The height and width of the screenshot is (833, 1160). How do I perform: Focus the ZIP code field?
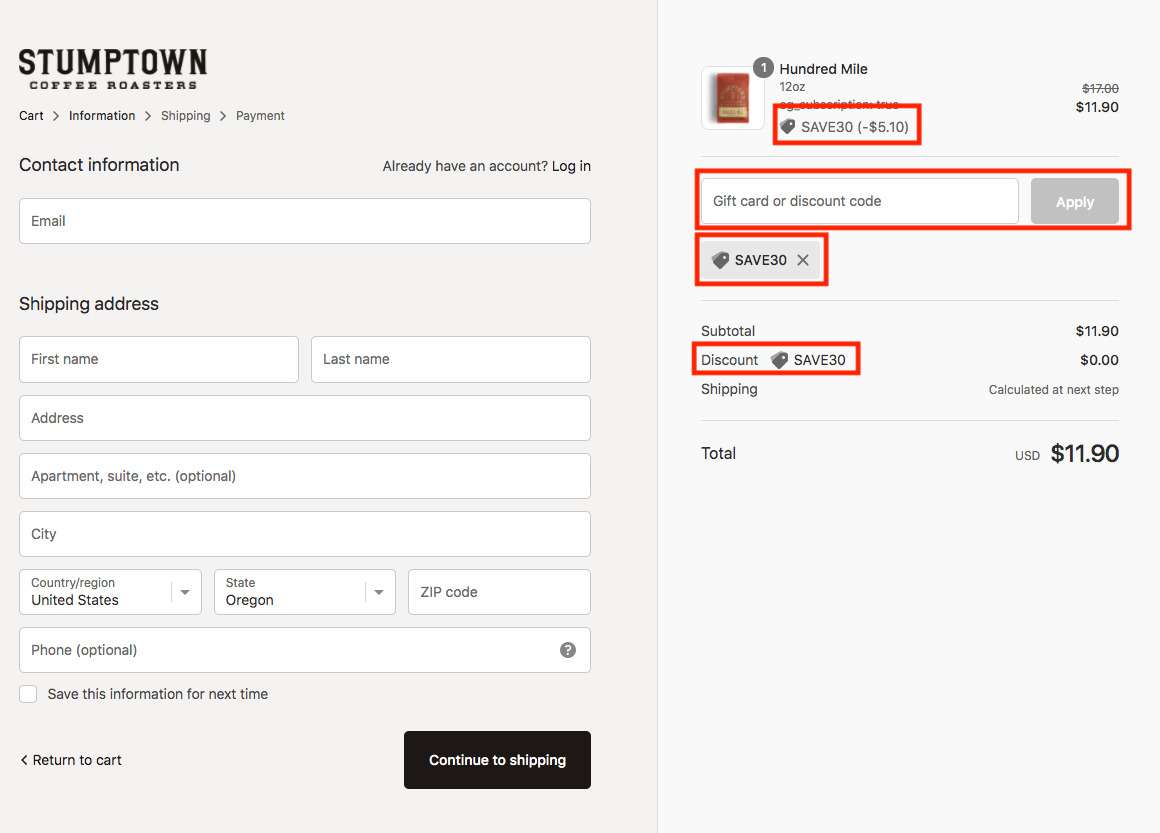499,592
